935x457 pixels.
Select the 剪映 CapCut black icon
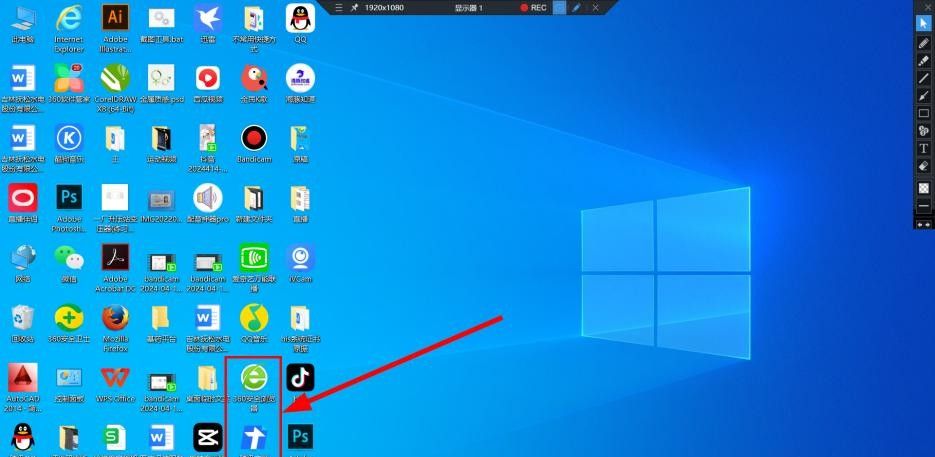click(x=208, y=438)
